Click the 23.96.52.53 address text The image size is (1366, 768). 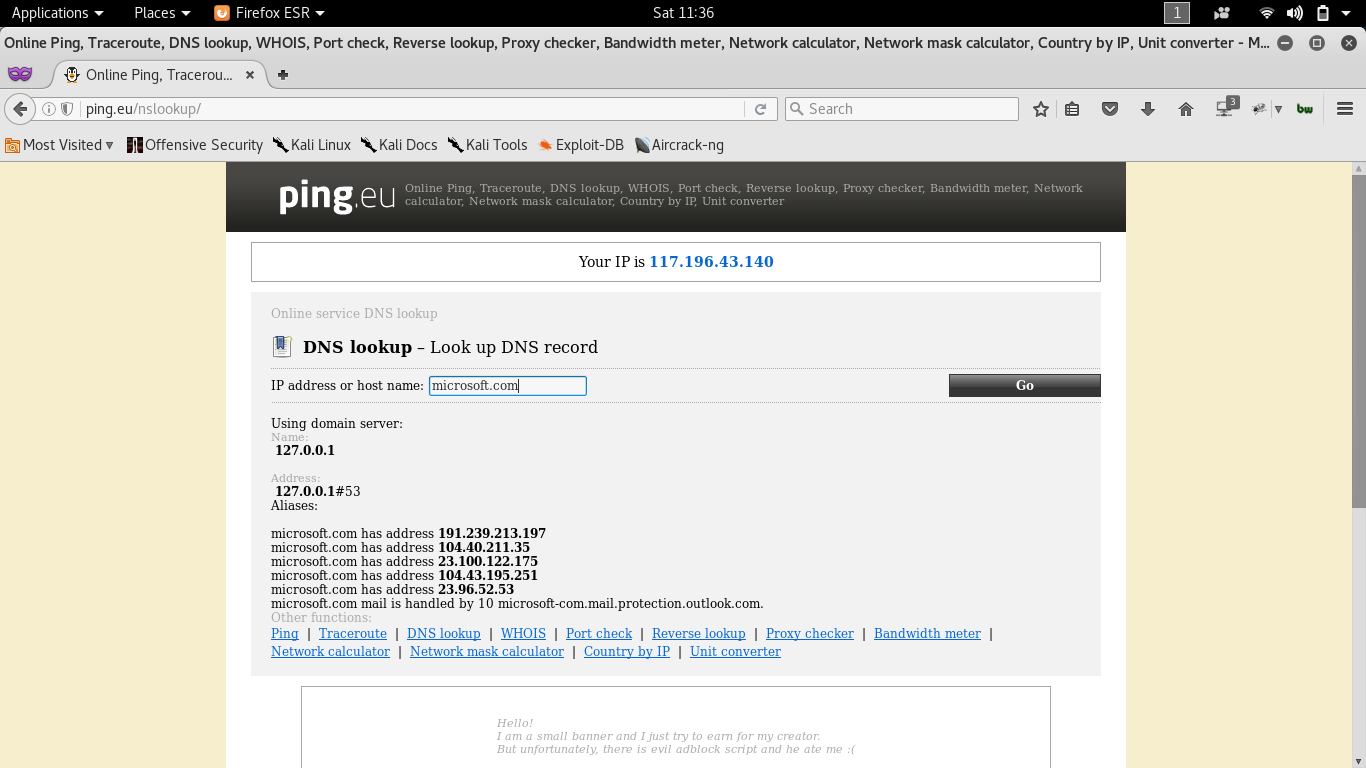click(476, 589)
